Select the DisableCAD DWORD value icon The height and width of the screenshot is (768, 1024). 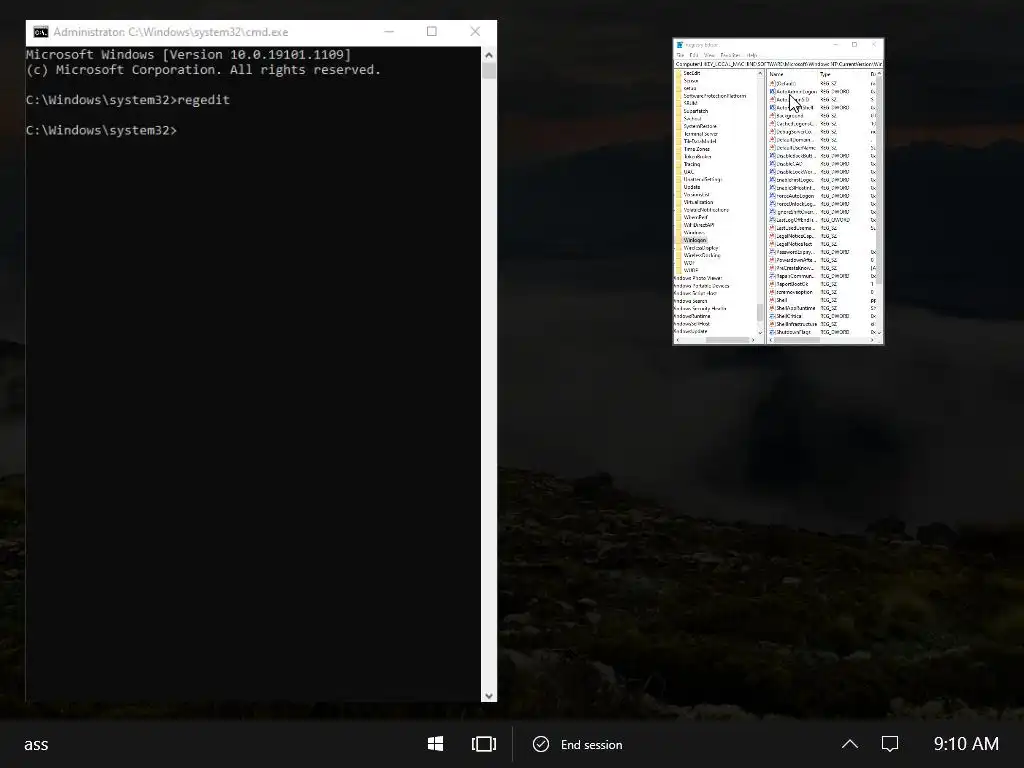(772, 164)
